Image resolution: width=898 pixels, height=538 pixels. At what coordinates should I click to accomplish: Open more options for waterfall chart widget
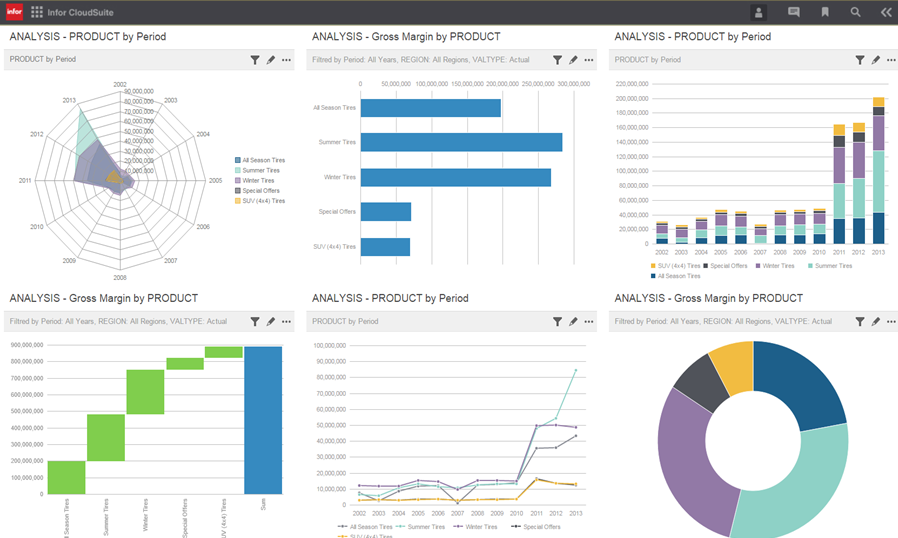click(x=286, y=321)
